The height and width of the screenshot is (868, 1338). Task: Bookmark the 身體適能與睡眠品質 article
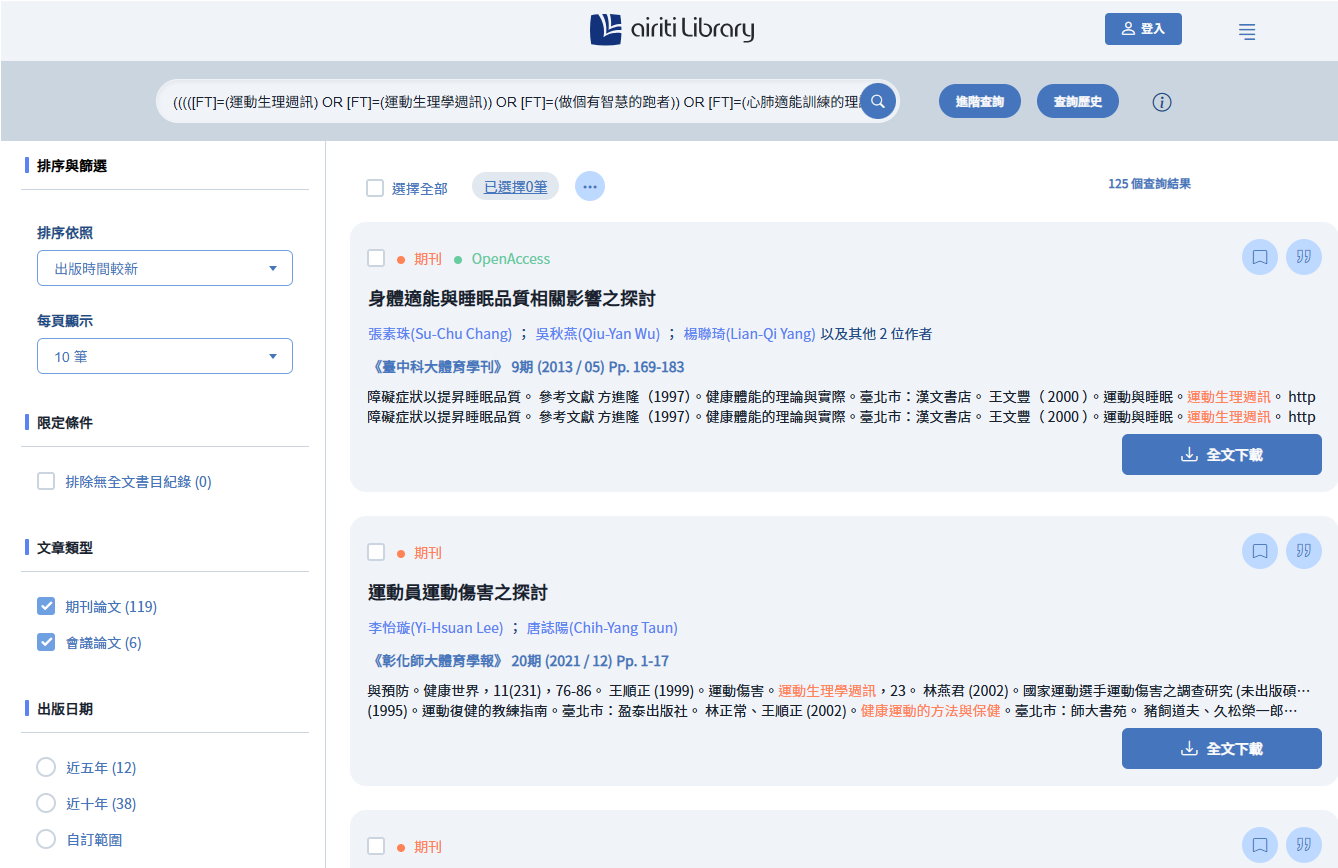[1260, 257]
